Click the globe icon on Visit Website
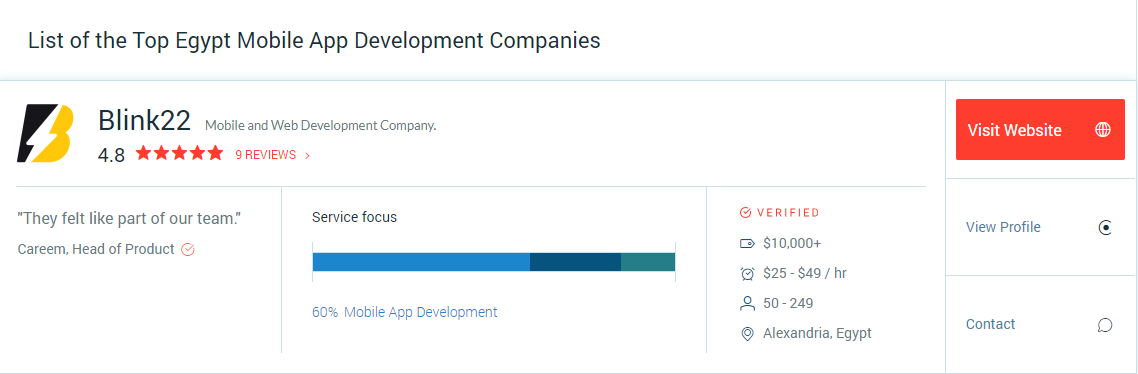The image size is (1138, 374). pos(1102,130)
